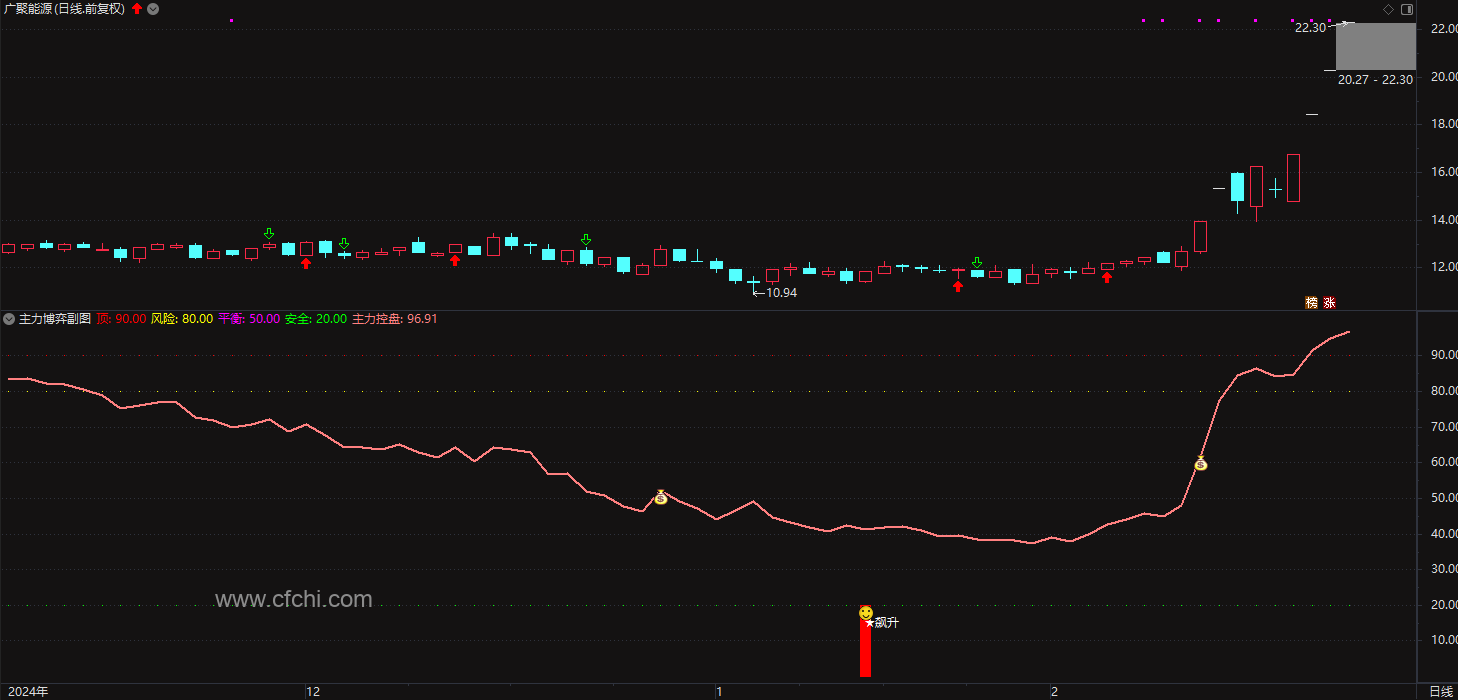Click the 12 month marker on time axis

[313, 691]
